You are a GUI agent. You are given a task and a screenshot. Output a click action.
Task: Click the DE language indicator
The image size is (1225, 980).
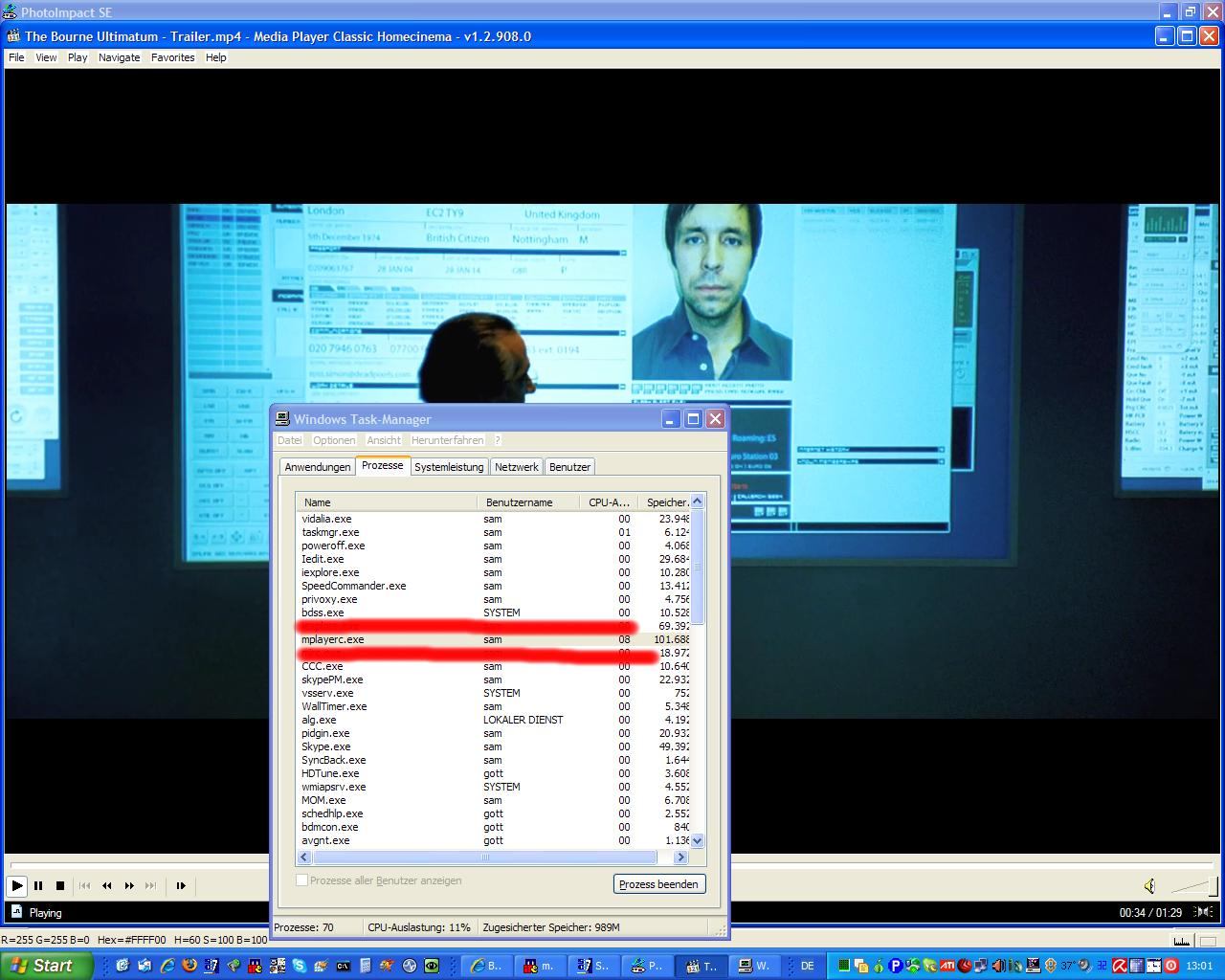tap(808, 966)
